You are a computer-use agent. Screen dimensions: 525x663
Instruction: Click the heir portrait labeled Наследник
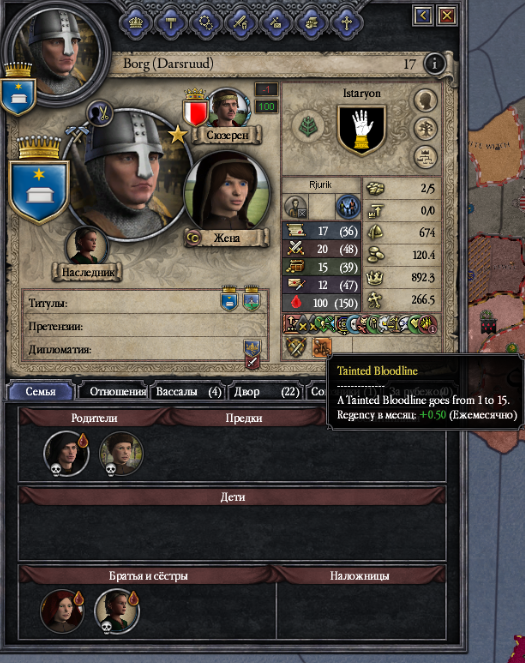coord(87,246)
